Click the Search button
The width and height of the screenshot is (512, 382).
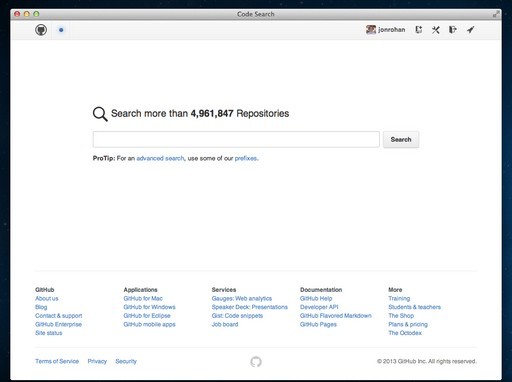pos(401,139)
